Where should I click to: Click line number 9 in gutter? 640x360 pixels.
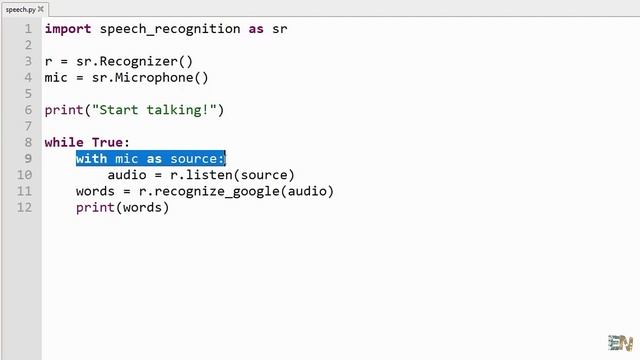28,159
